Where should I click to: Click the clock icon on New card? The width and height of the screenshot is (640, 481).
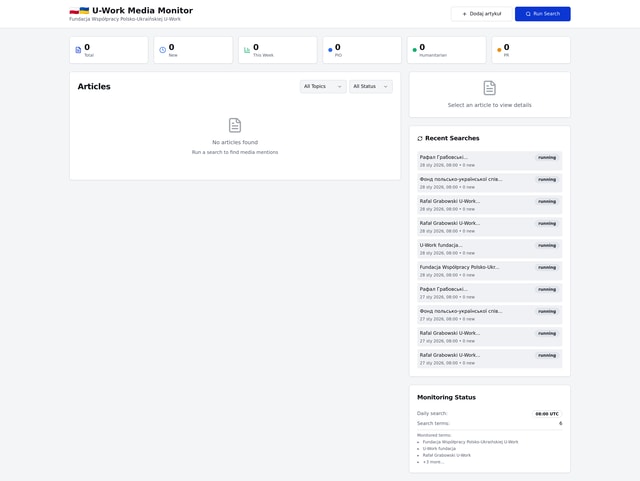(x=163, y=50)
